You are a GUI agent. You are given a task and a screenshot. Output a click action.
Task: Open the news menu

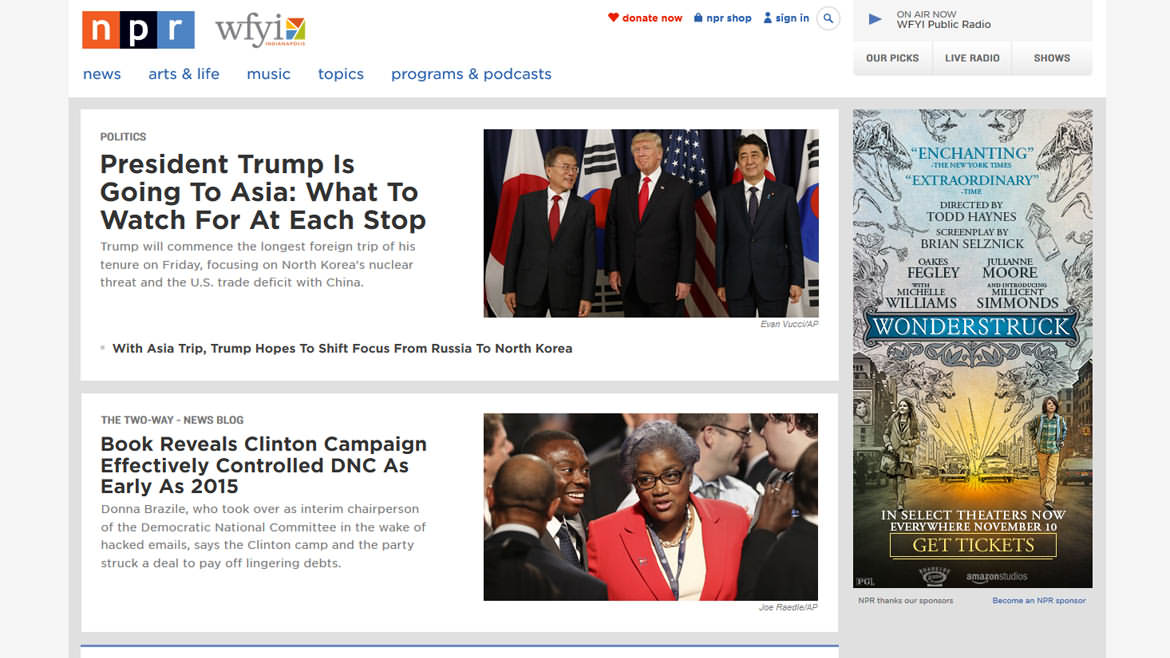point(102,74)
